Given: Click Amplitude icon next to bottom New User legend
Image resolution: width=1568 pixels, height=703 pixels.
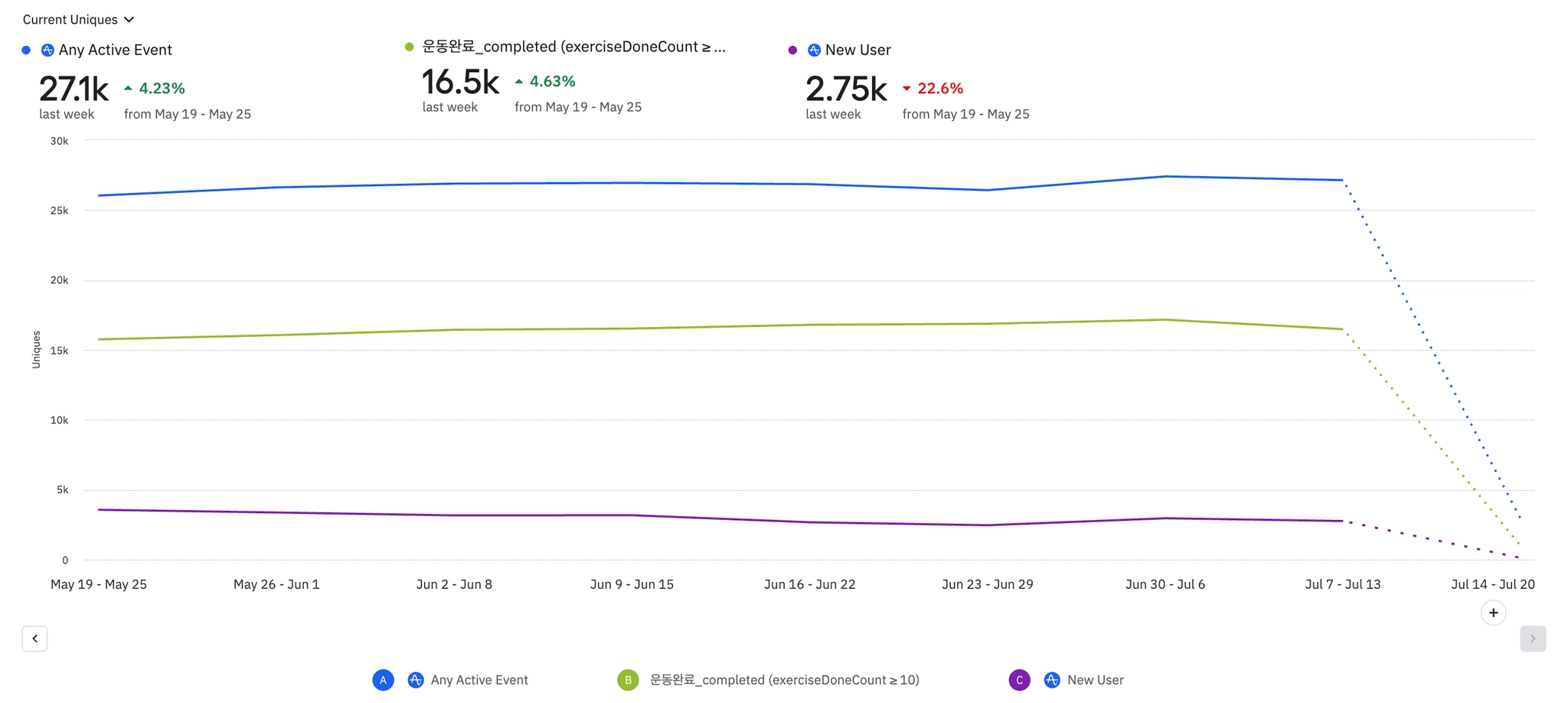Looking at the screenshot, I should tap(1052, 679).
